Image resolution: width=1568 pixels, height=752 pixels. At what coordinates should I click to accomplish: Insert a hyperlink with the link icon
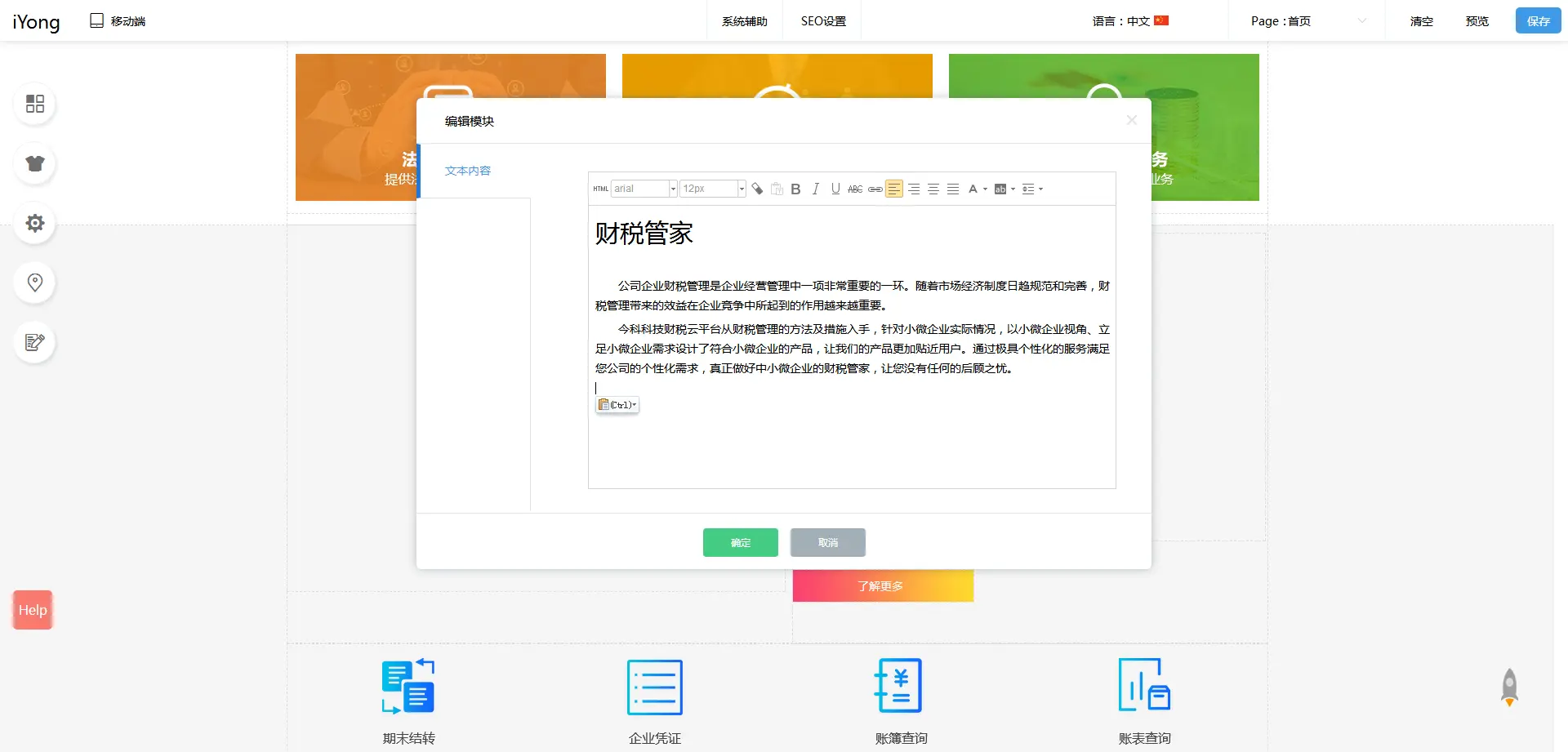click(x=875, y=189)
